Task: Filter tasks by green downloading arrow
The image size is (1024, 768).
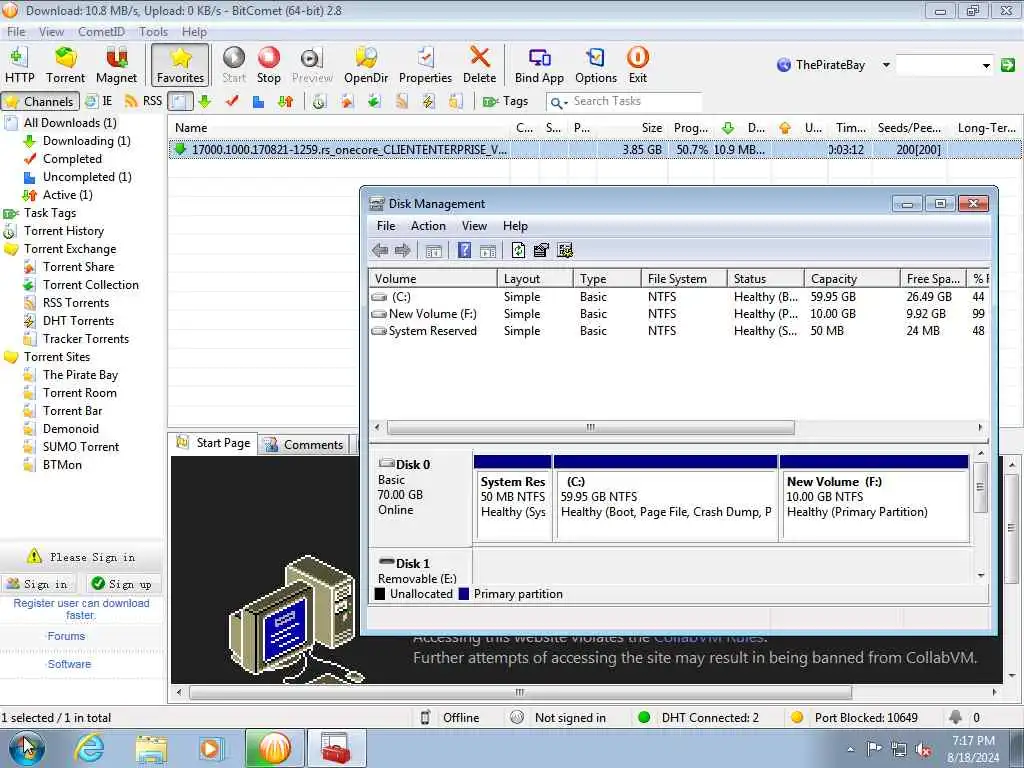Action: [204, 101]
